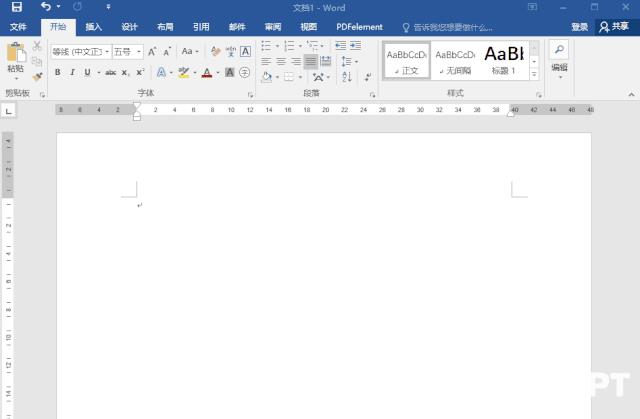Toggle Show/Hide paragraph marks
The width and height of the screenshot is (640, 419).
tap(368, 77)
